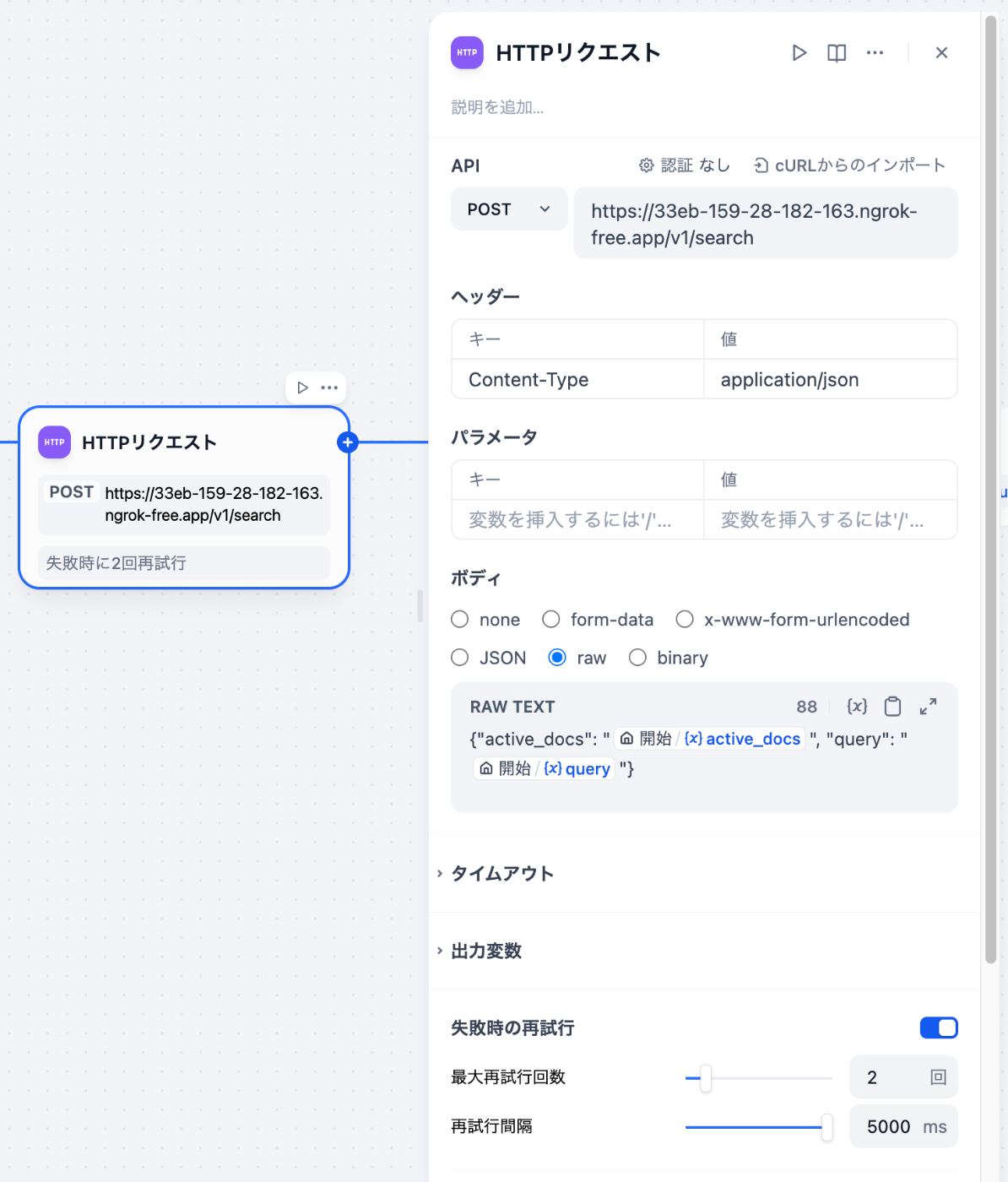Image resolution: width=1008 pixels, height=1182 pixels.
Task: Click panel resize handle on left edge
Action: 420,605
